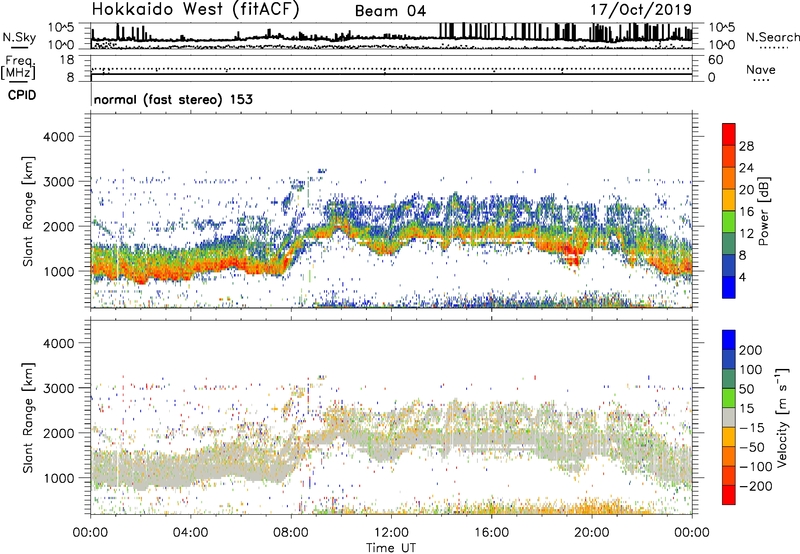Viewport: 800px width, 554px height.
Task: Click the "-200" velocity colorbar label
Action: point(755,486)
